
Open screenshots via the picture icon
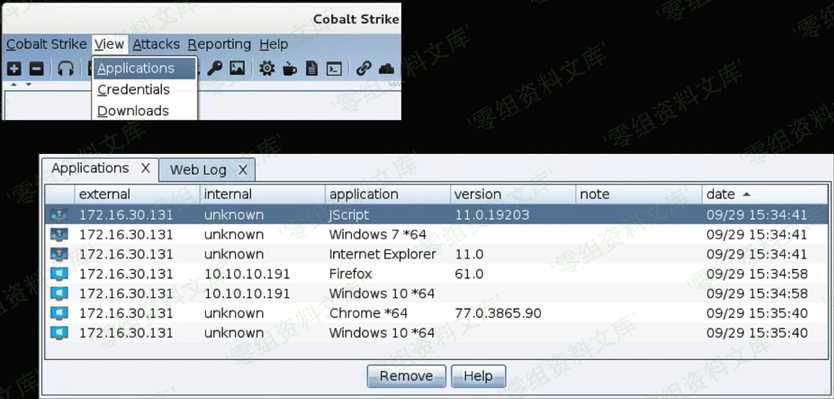(237, 68)
